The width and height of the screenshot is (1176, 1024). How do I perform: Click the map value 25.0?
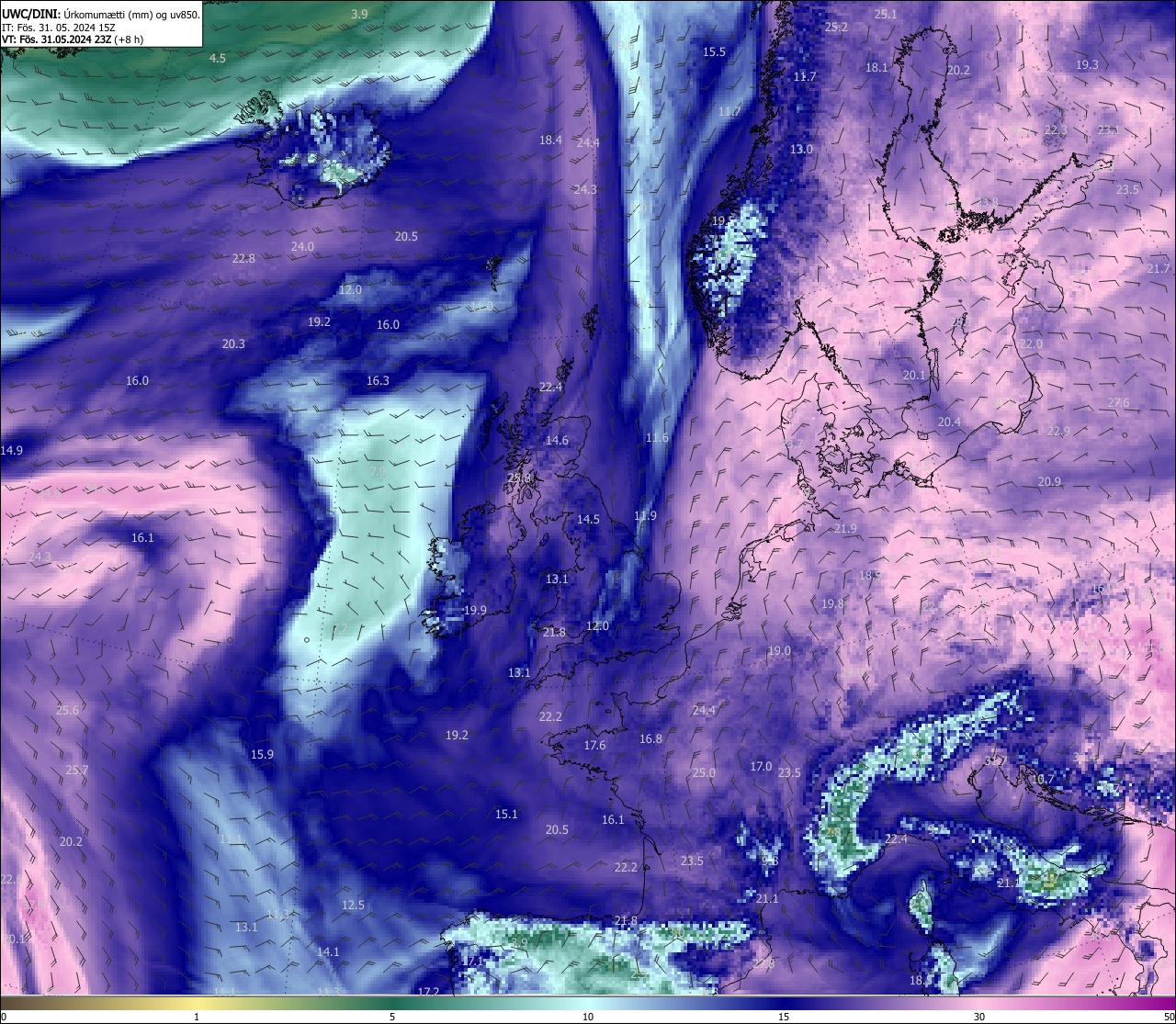[x=704, y=773]
